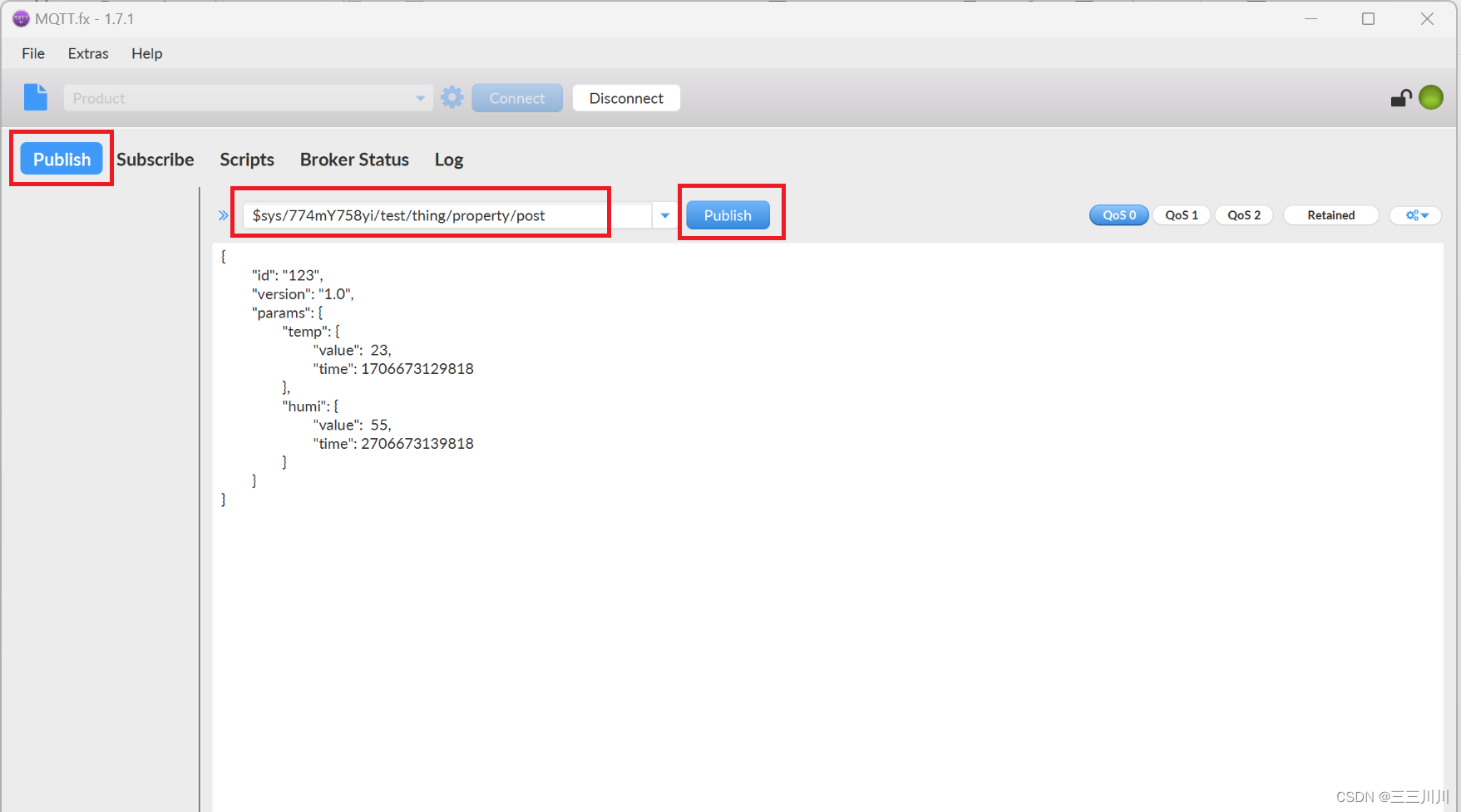Click the time value 1706673129818
The image size is (1461, 812).
(417, 368)
